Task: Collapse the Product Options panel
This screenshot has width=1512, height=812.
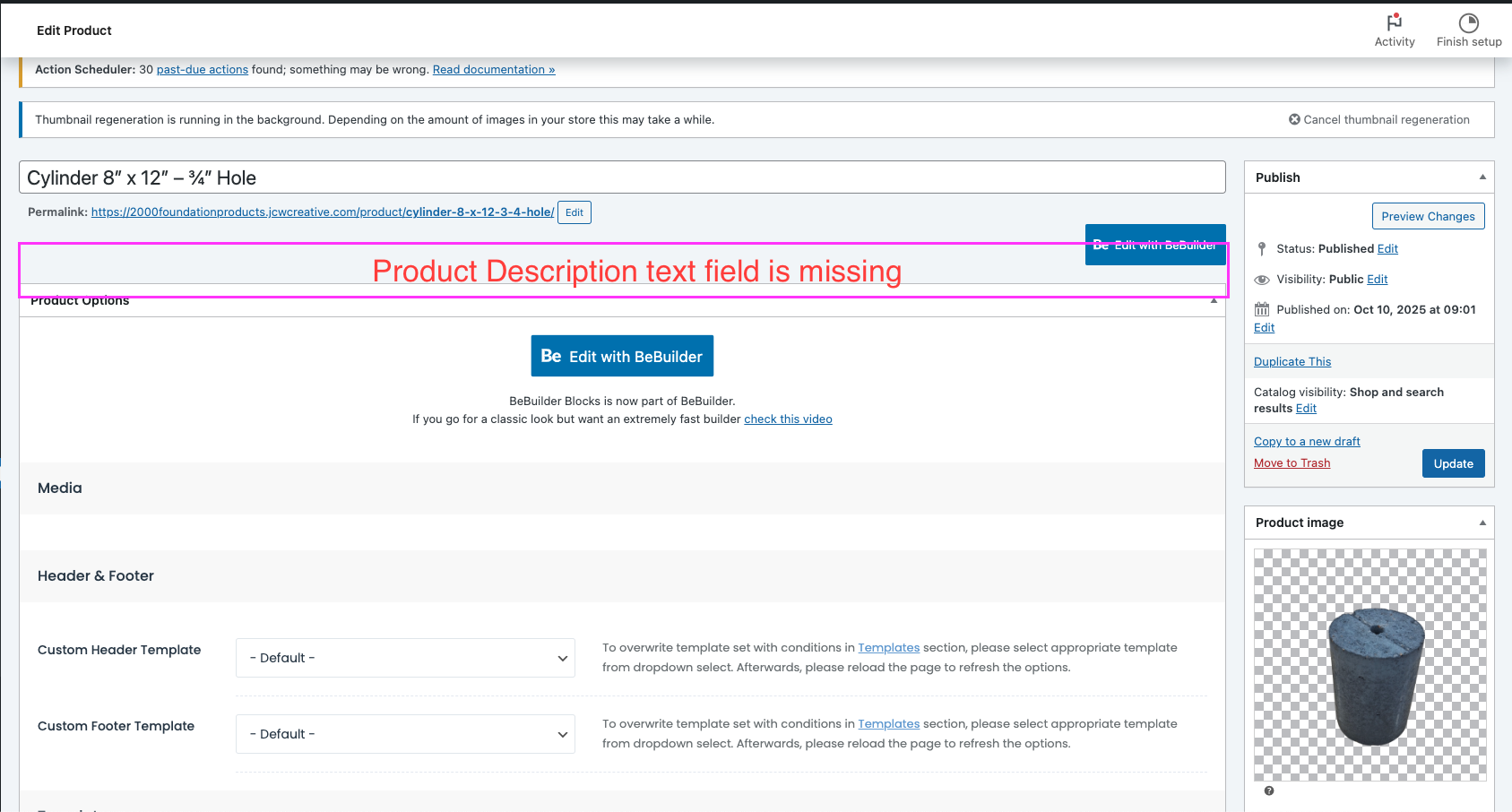Action: coord(1214,301)
